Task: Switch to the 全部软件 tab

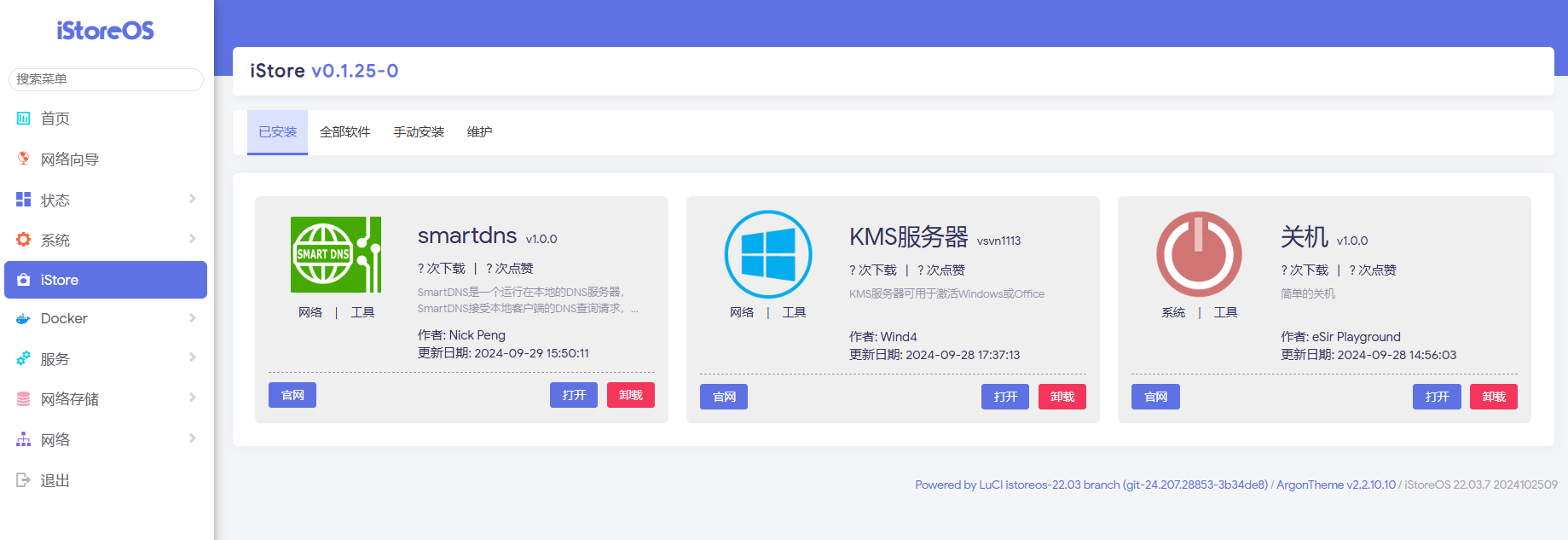Action: click(x=344, y=132)
